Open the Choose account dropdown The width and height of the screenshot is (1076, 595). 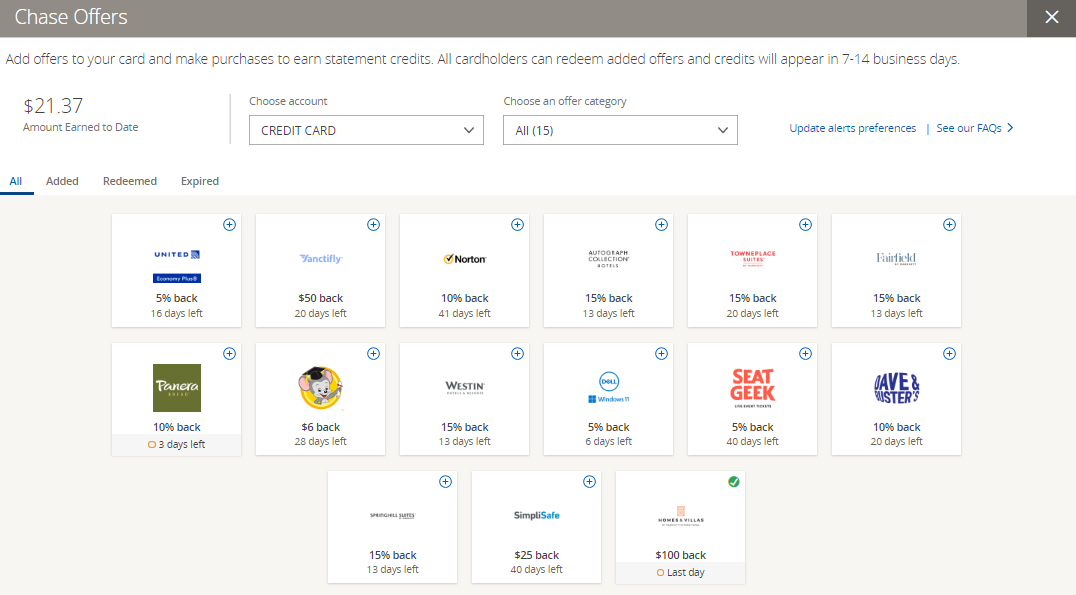pos(366,130)
